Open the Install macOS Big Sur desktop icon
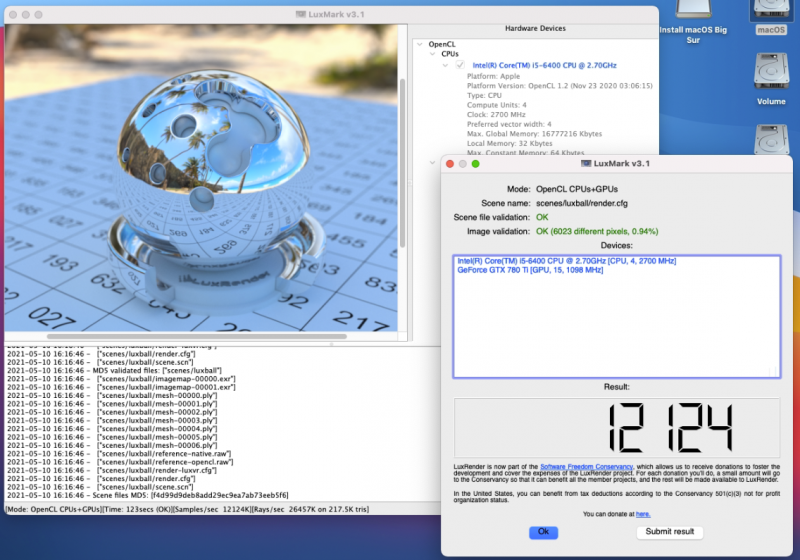 pos(693,21)
